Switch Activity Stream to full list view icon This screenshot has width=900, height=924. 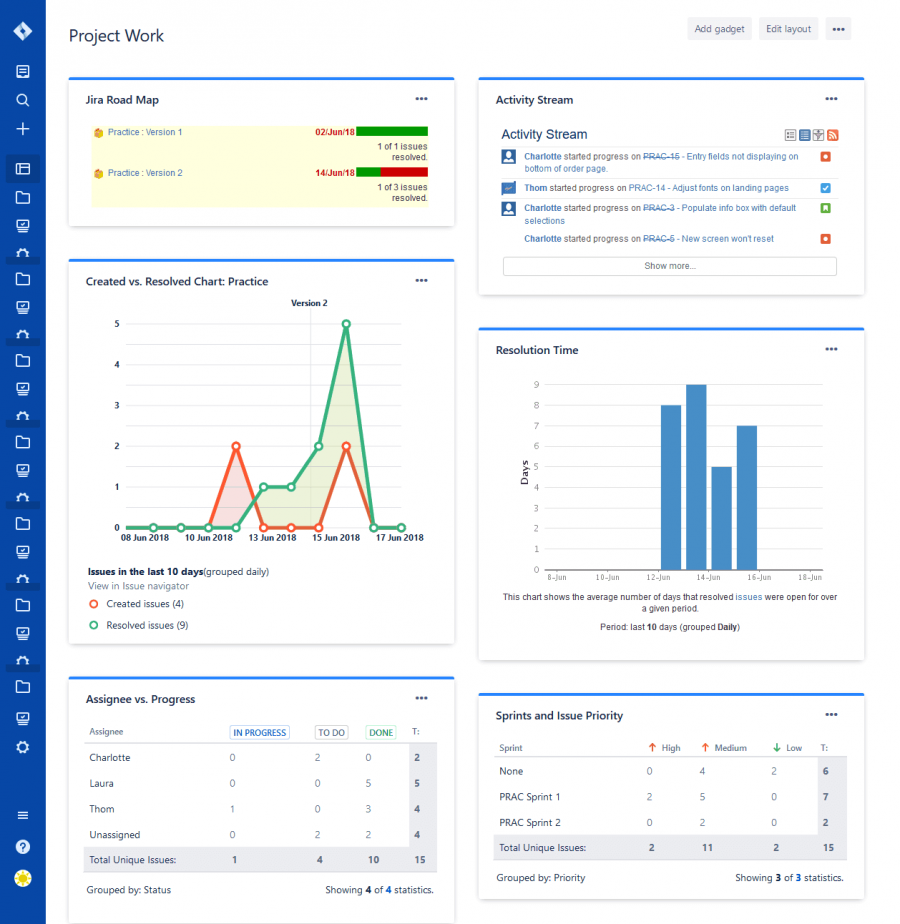click(x=805, y=135)
